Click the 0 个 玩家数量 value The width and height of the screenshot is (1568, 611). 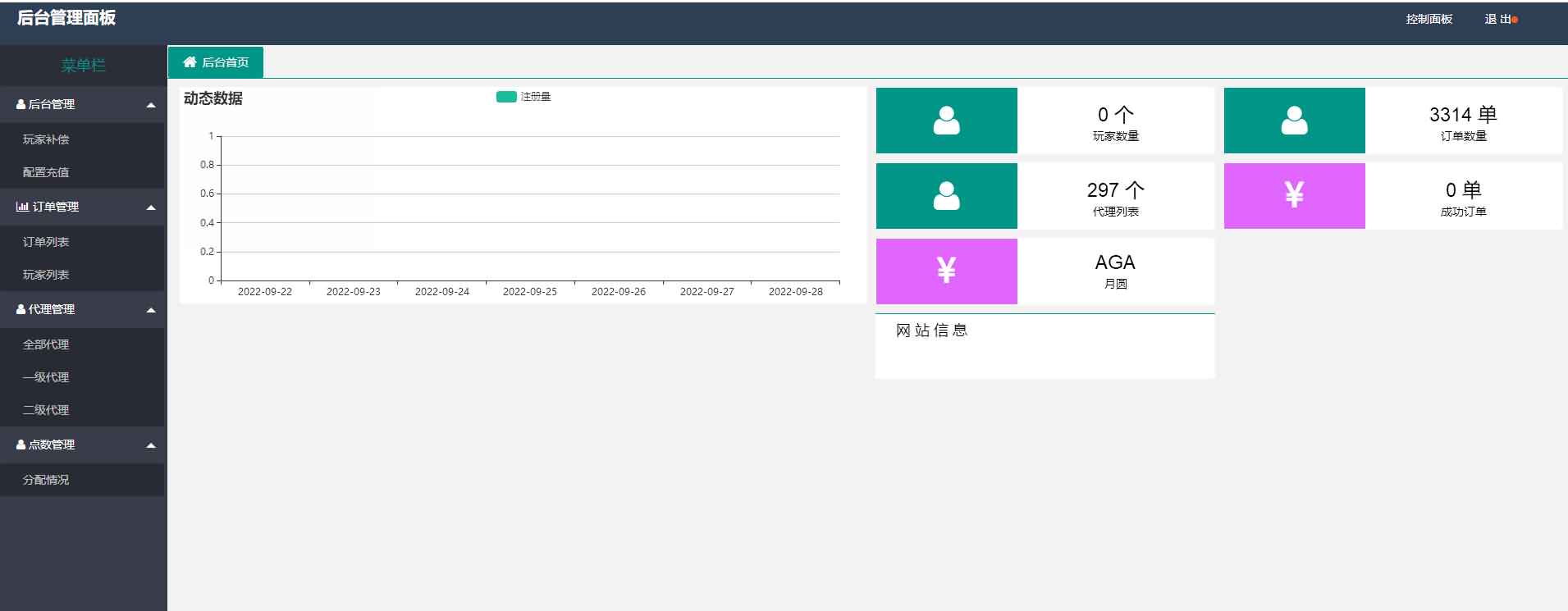(1116, 114)
